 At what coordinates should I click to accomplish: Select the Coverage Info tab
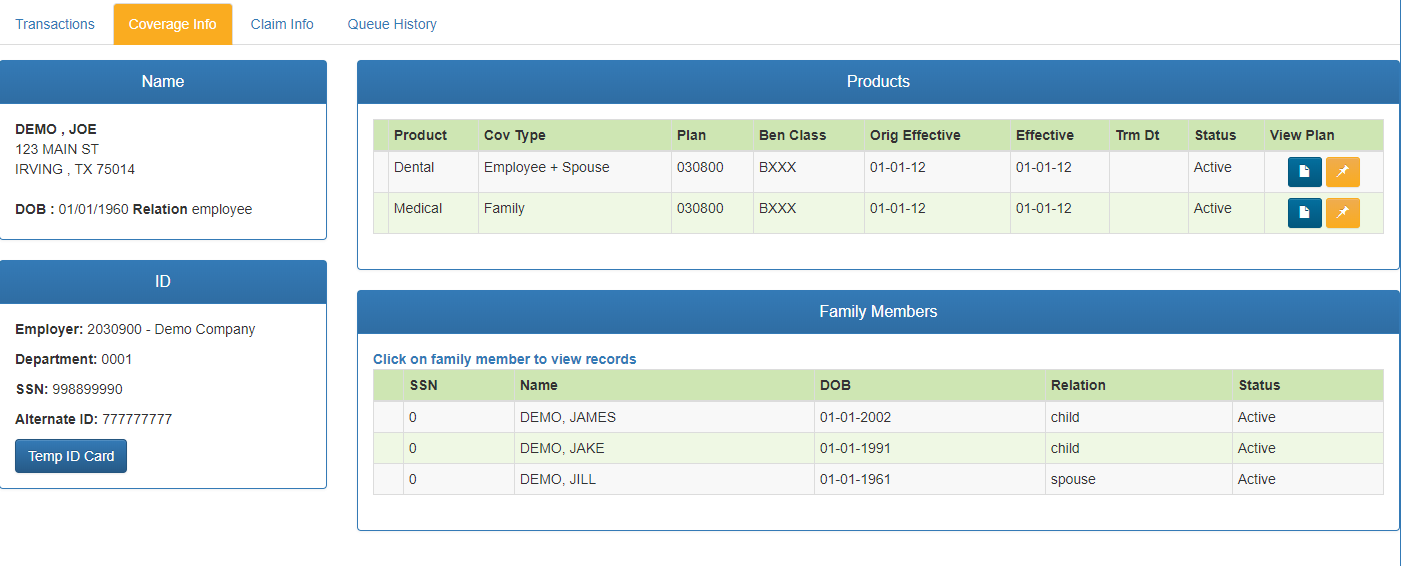coord(172,24)
